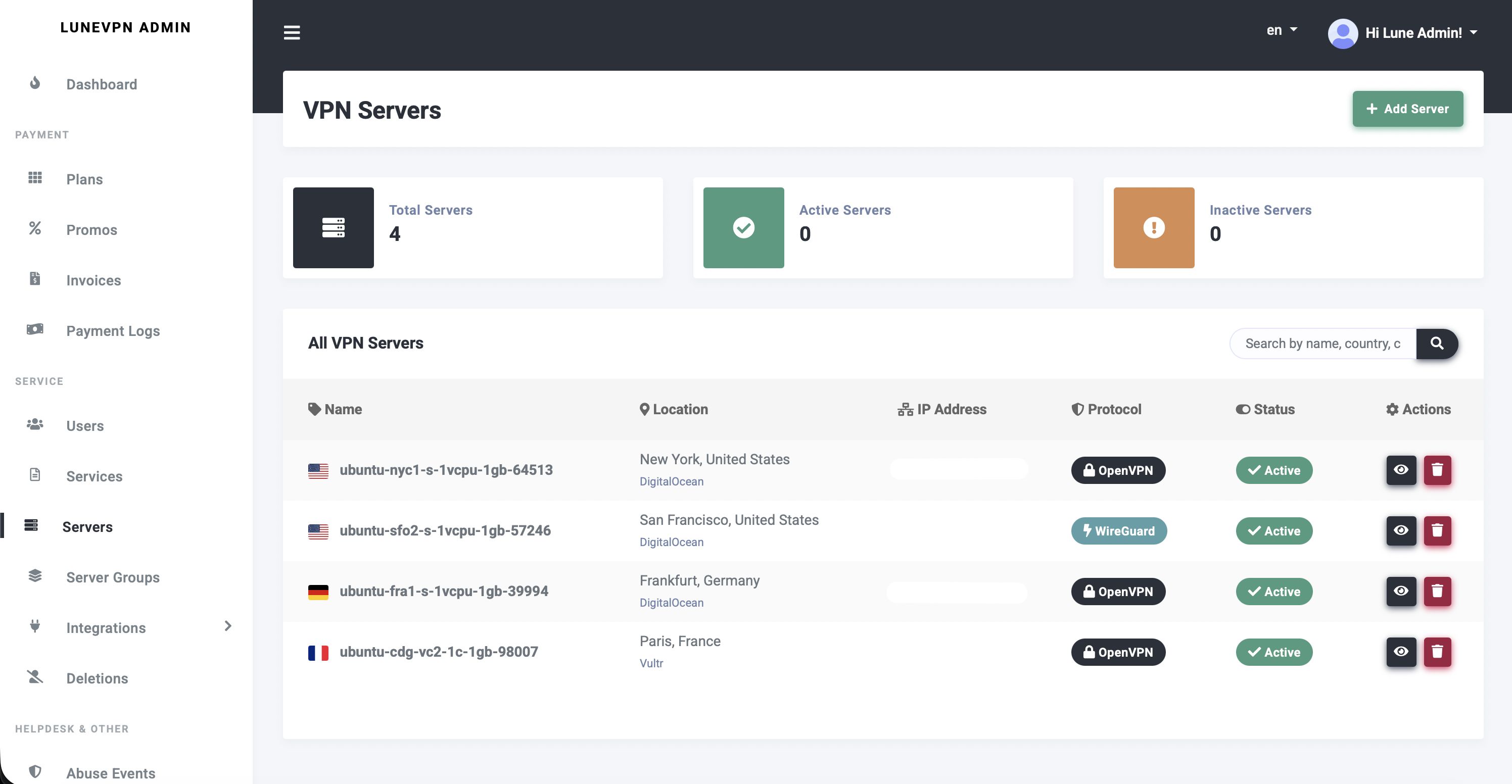
Task: Click the Lune Admin user avatar
Action: tap(1342, 33)
